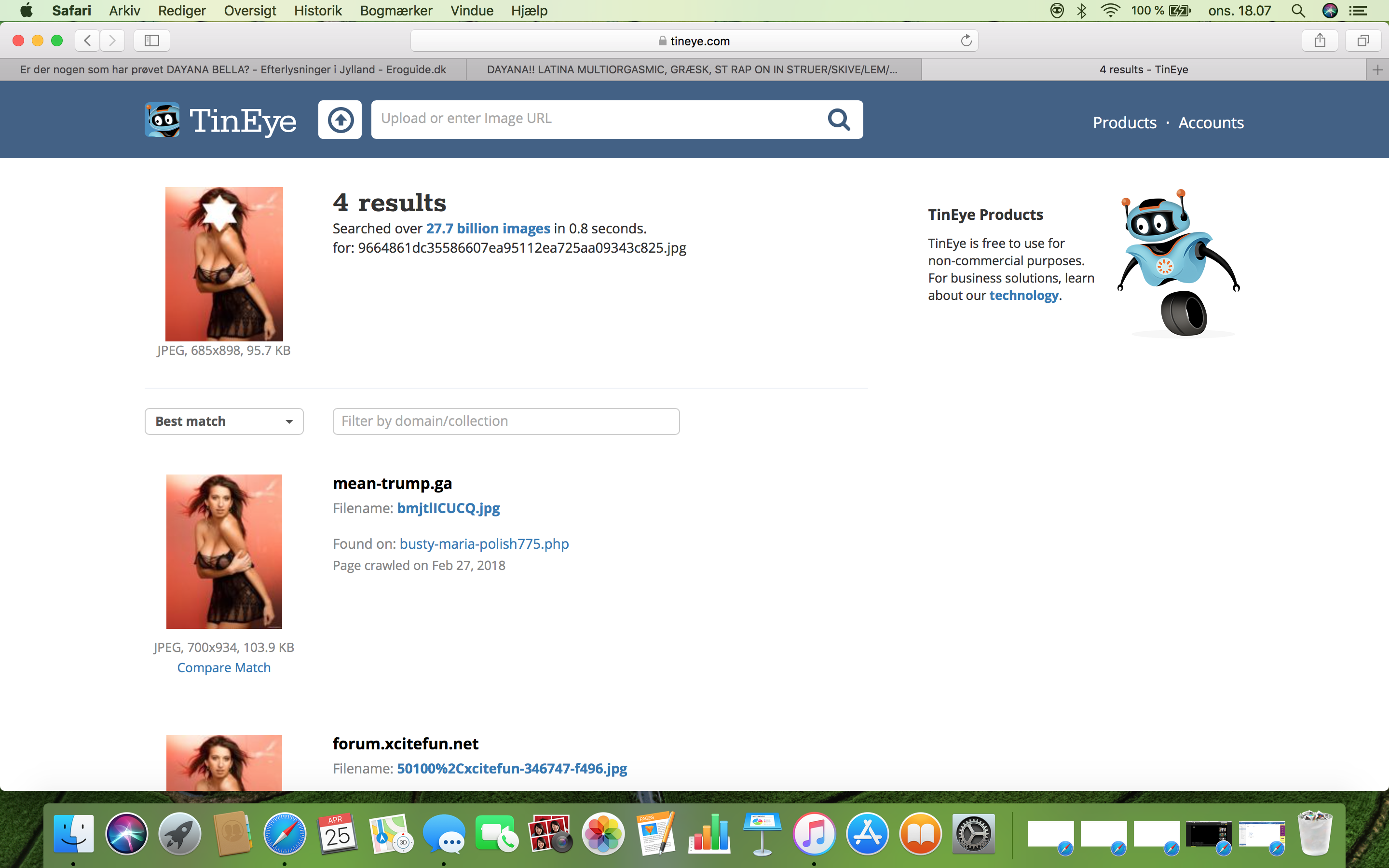Click the mean-trump.ga domain heading

(x=393, y=483)
